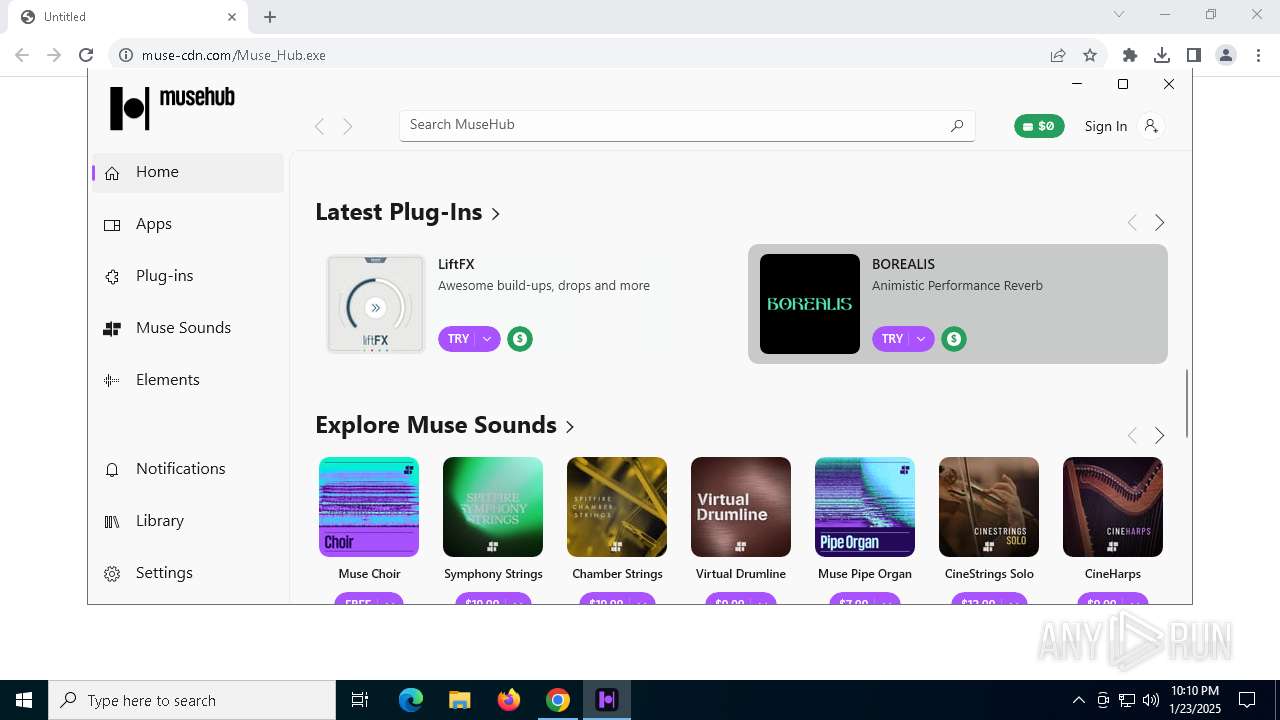Click the LiftFX description text
The height and width of the screenshot is (720, 1280).
544,286
